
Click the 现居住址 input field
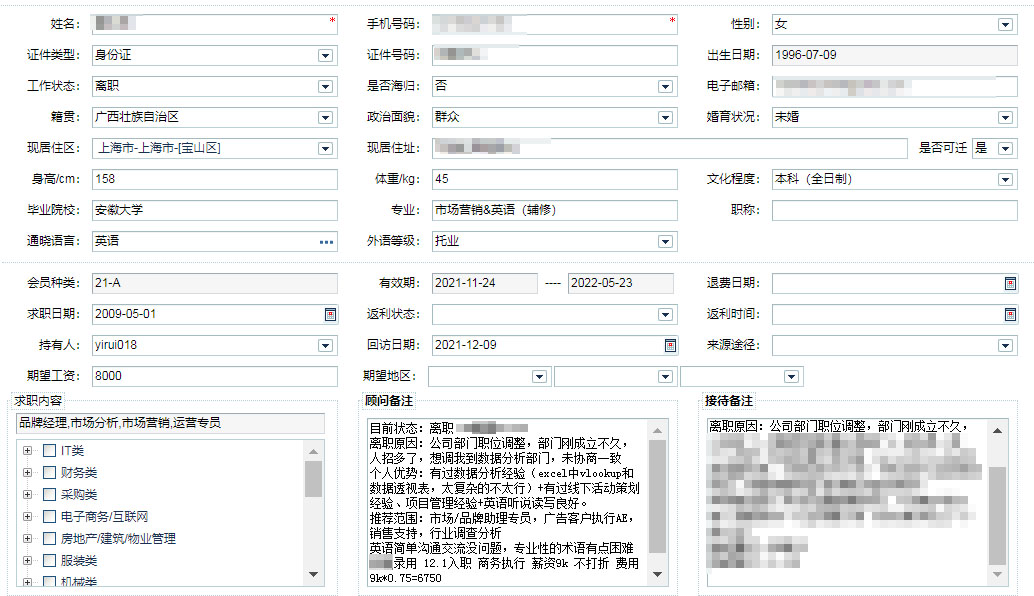pos(670,148)
